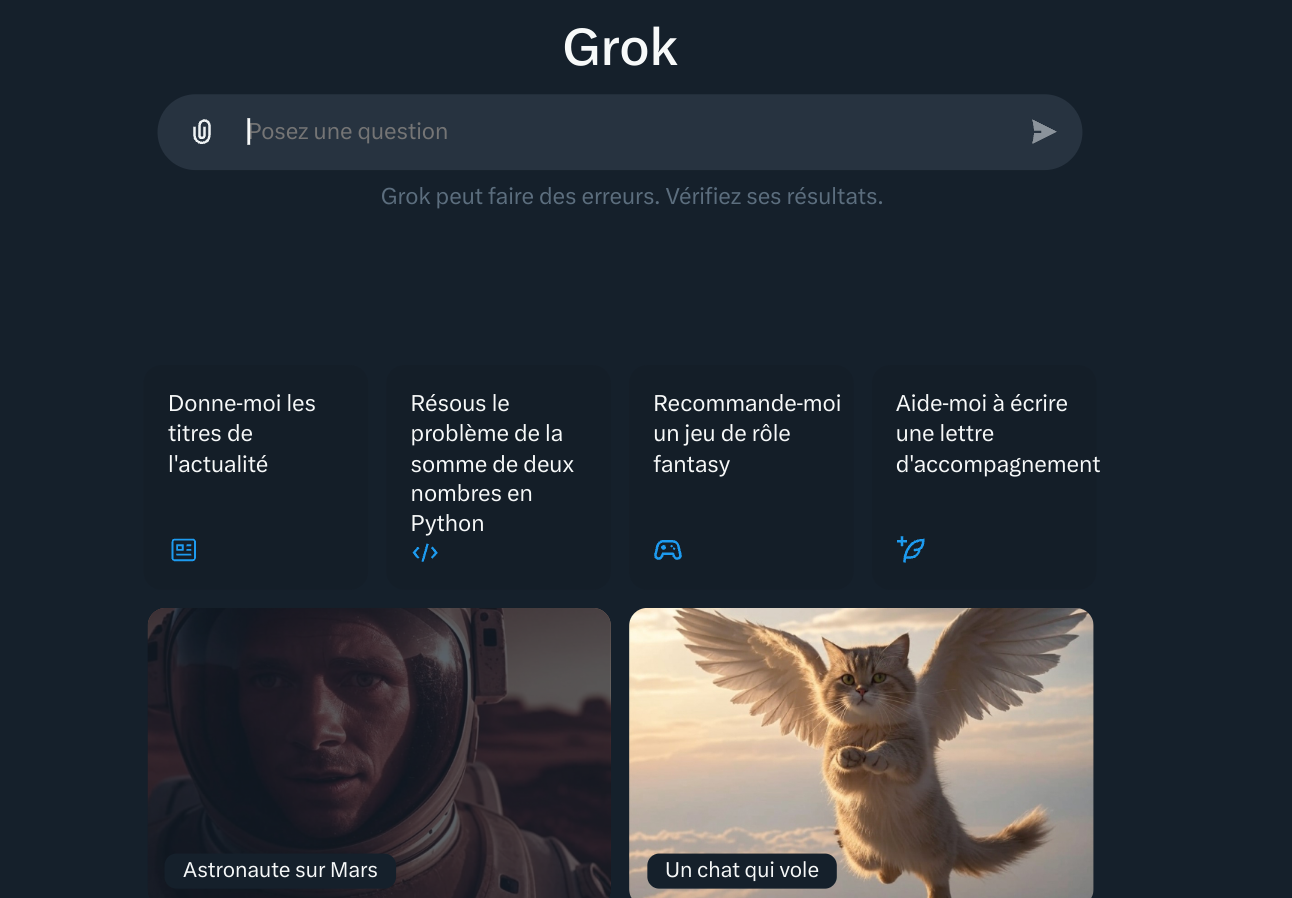Choose "Recommande-moi un jeu de rôle fantasy"
This screenshot has width=1292, height=898.
(741, 476)
